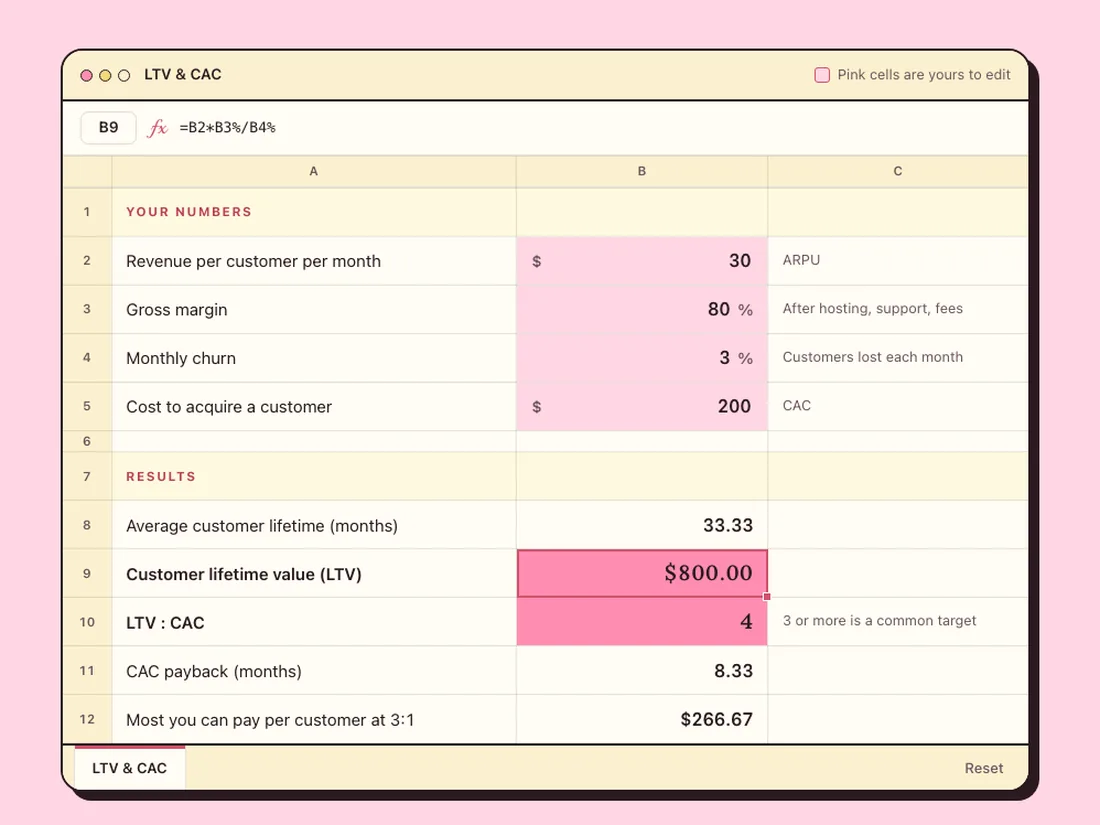Select the average lifetime value 33.33
The image size is (1100, 825).
click(642, 525)
